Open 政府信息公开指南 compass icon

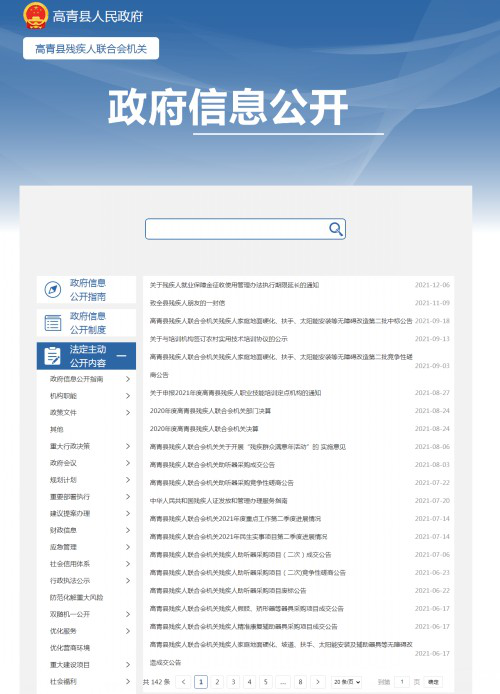pyautogui.click(x=53, y=290)
